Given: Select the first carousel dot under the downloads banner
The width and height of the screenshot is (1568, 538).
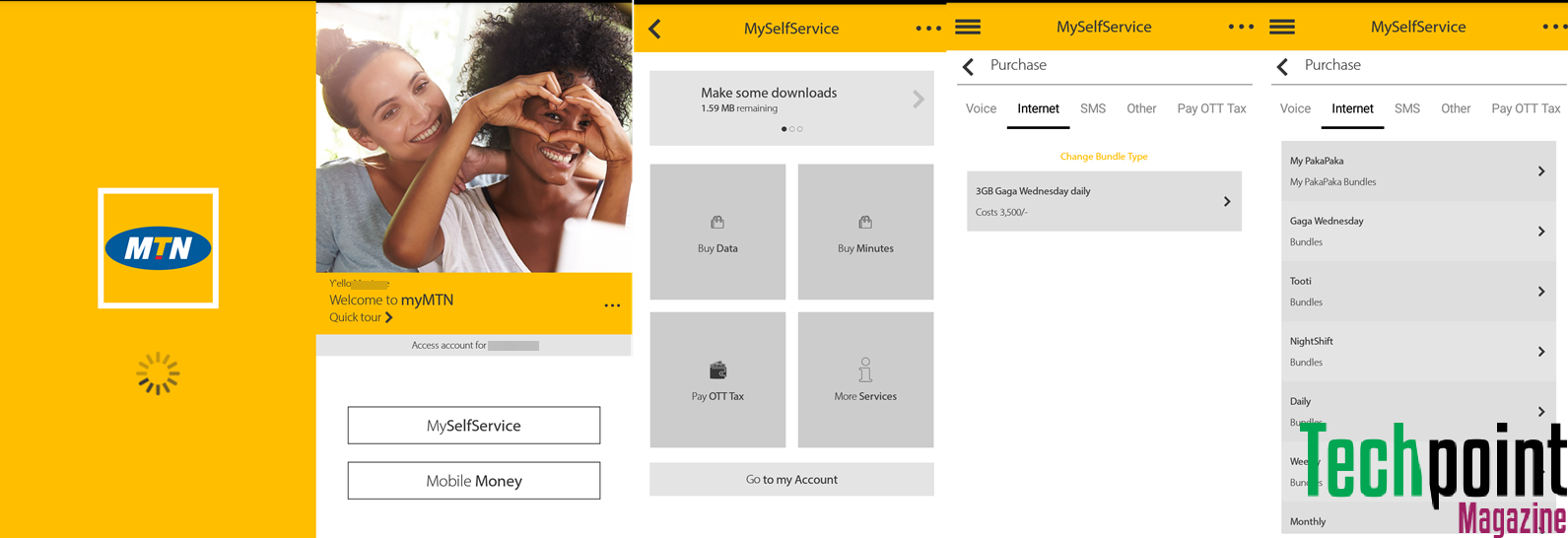Looking at the screenshot, I should tap(784, 129).
